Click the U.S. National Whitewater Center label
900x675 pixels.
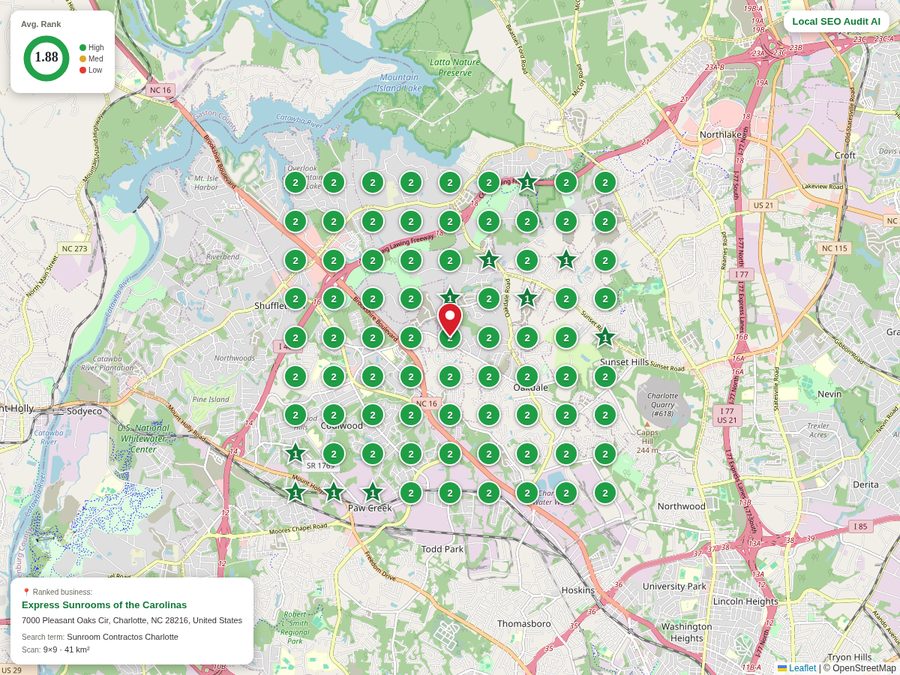point(143,439)
